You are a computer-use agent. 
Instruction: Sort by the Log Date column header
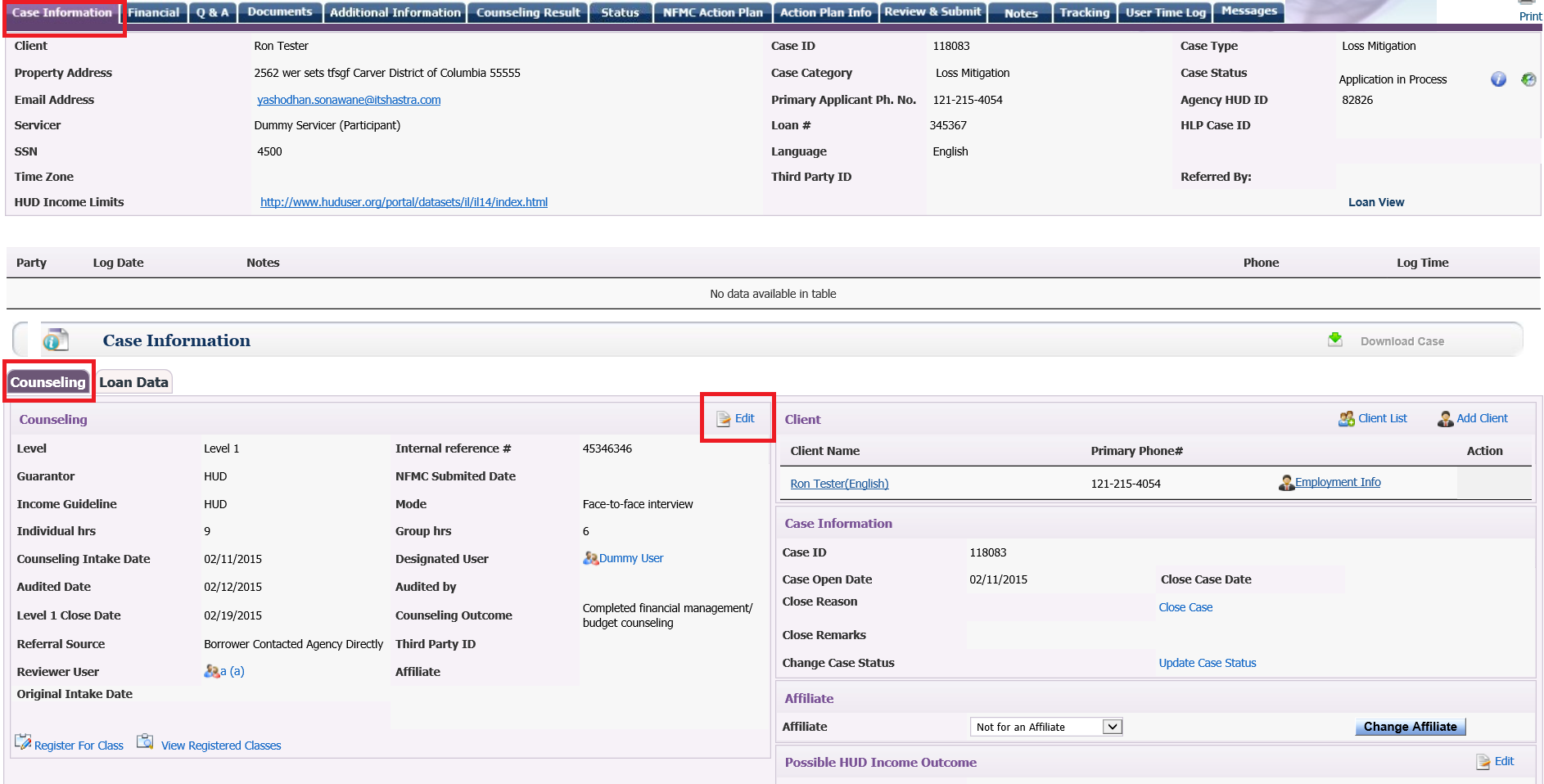[x=118, y=263]
